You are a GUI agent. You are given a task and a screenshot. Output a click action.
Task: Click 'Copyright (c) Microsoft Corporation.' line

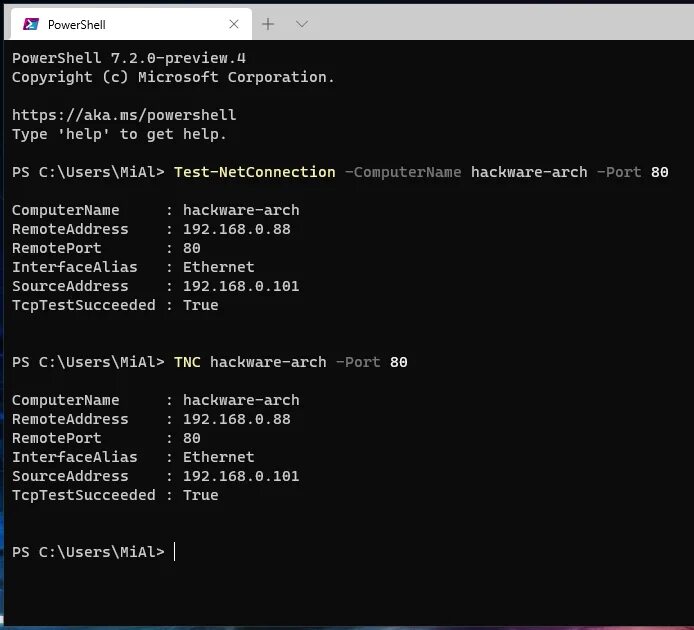point(173,77)
